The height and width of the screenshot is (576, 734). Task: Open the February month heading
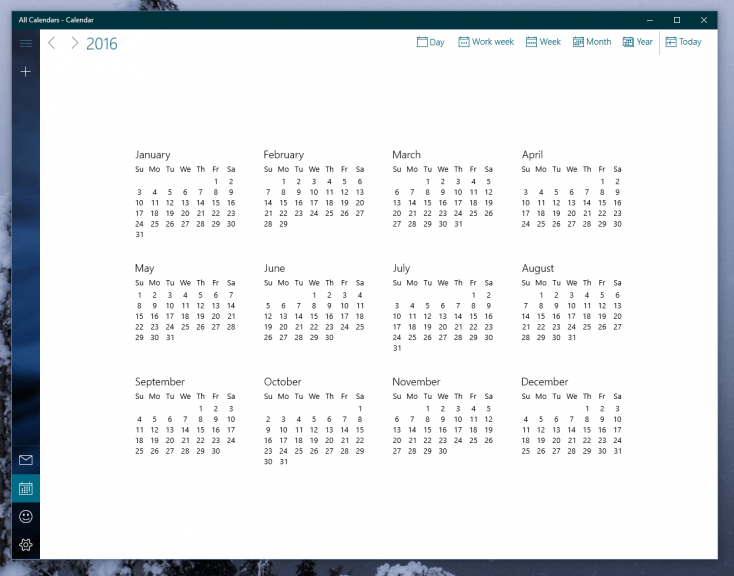pyautogui.click(x=284, y=155)
